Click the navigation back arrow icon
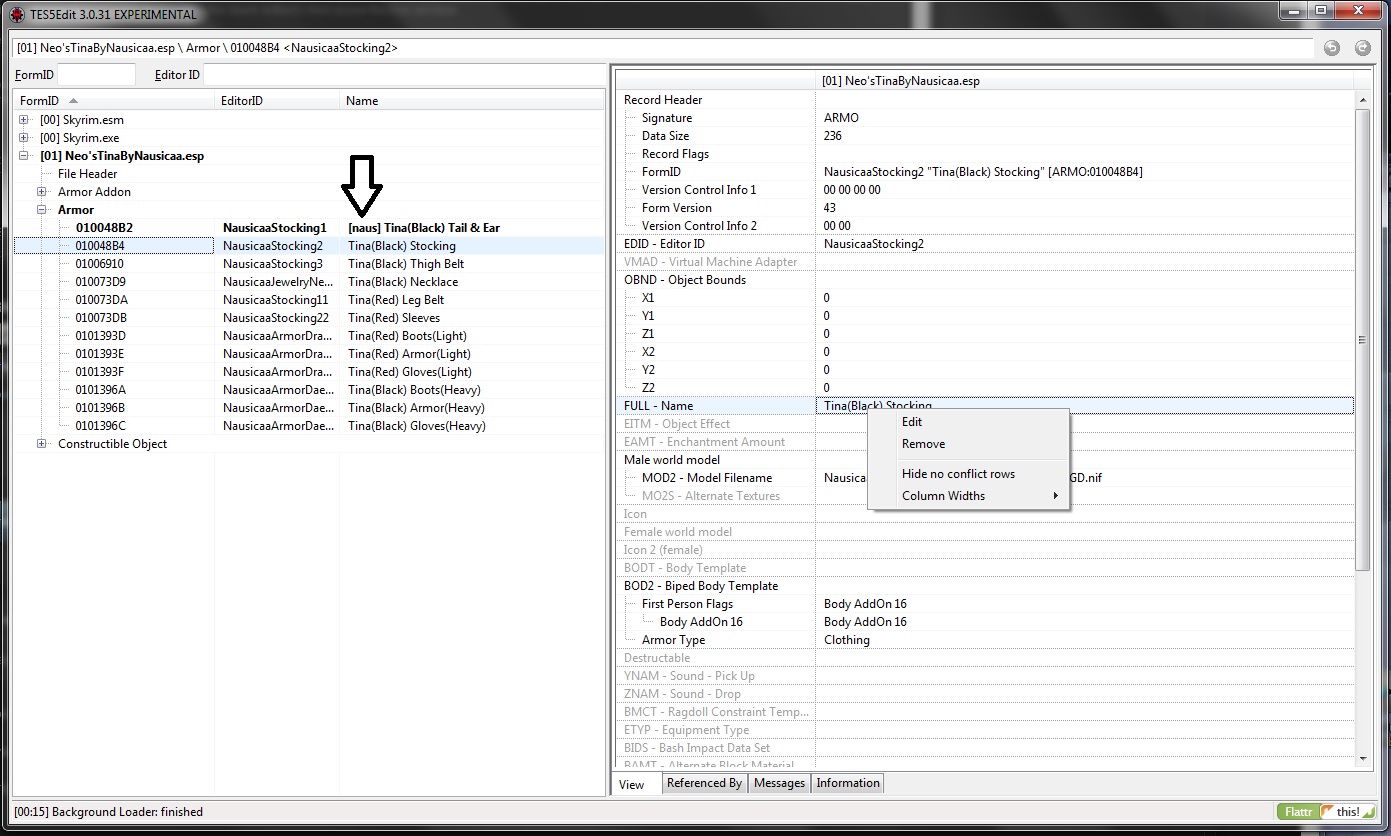The width and height of the screenshot is (1391, 836). coord(1331,47)
